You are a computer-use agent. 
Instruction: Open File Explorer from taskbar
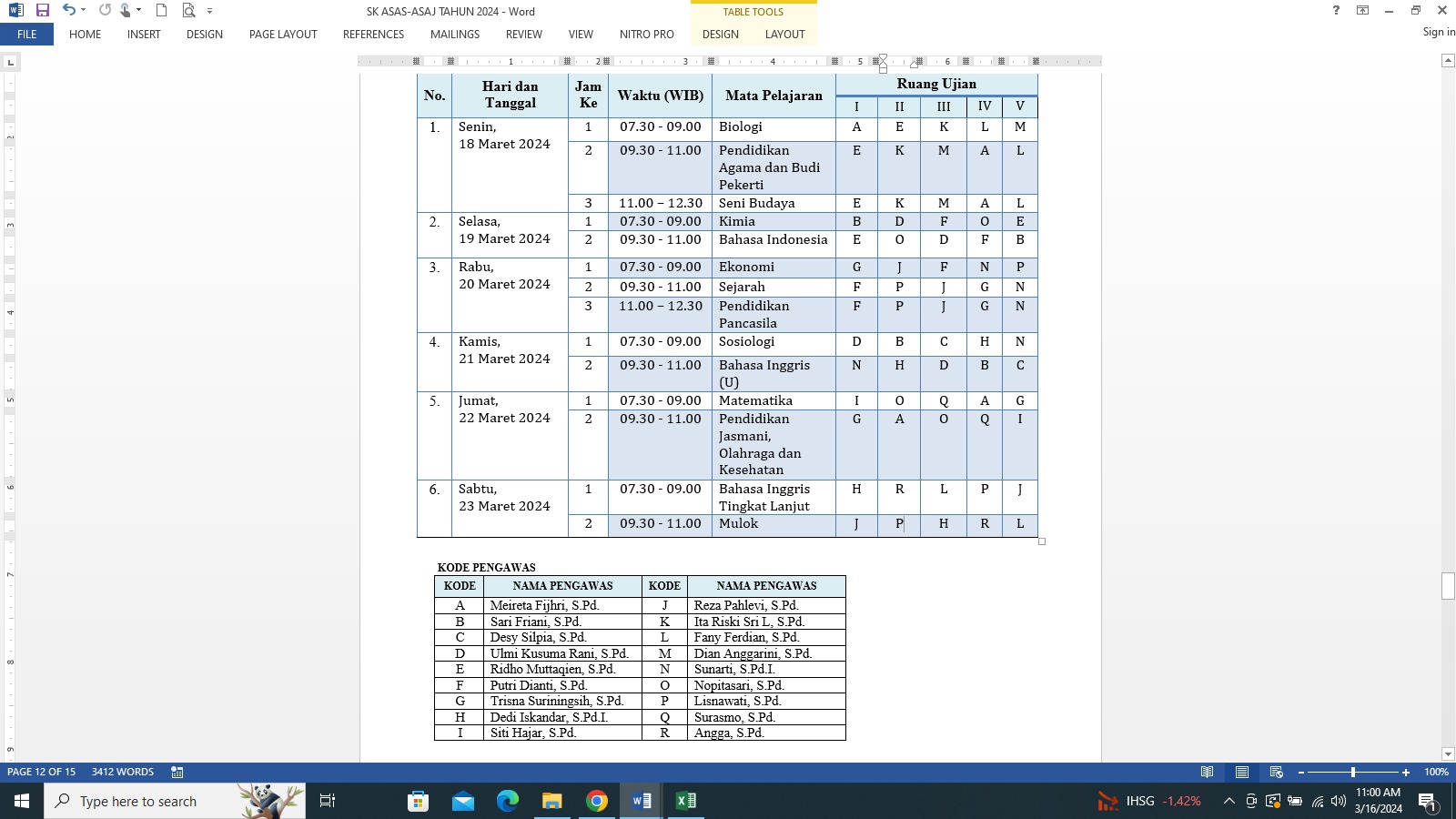pyautogui.click(x=551, y=801)
